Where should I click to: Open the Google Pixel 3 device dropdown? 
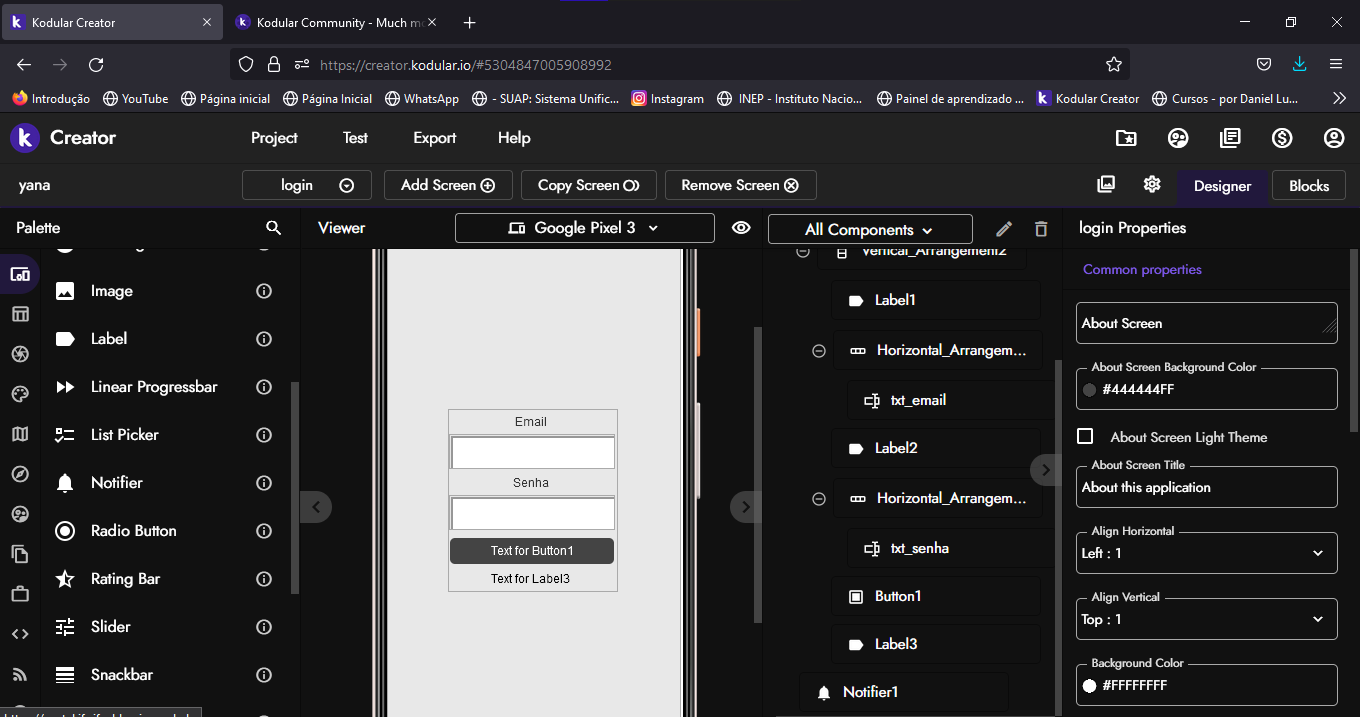(x=584, y=228)
